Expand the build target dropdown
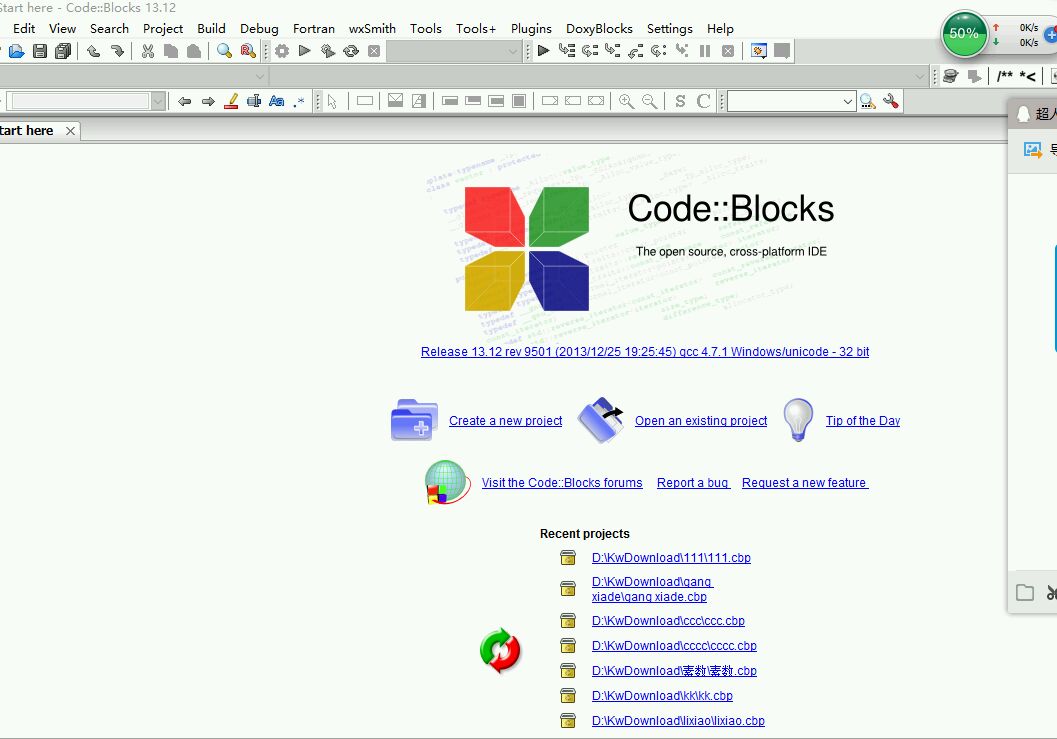Screen dimensions: 1057x739 coord(512,51)
